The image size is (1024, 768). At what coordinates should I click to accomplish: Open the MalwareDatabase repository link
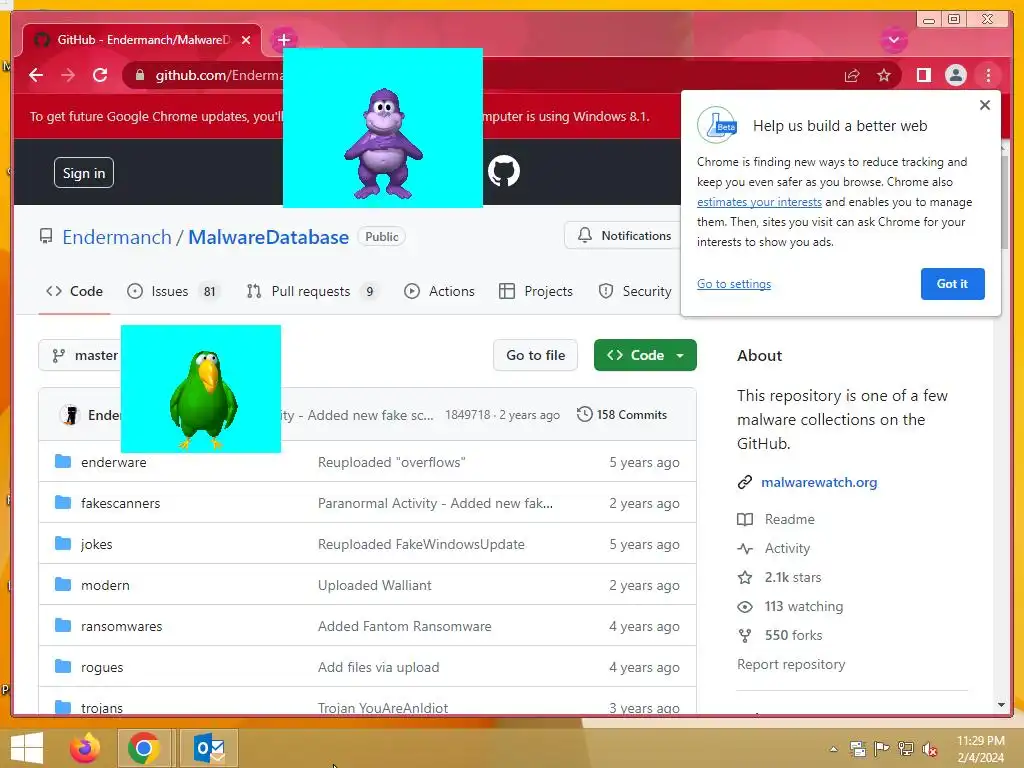tap(268, 237)
